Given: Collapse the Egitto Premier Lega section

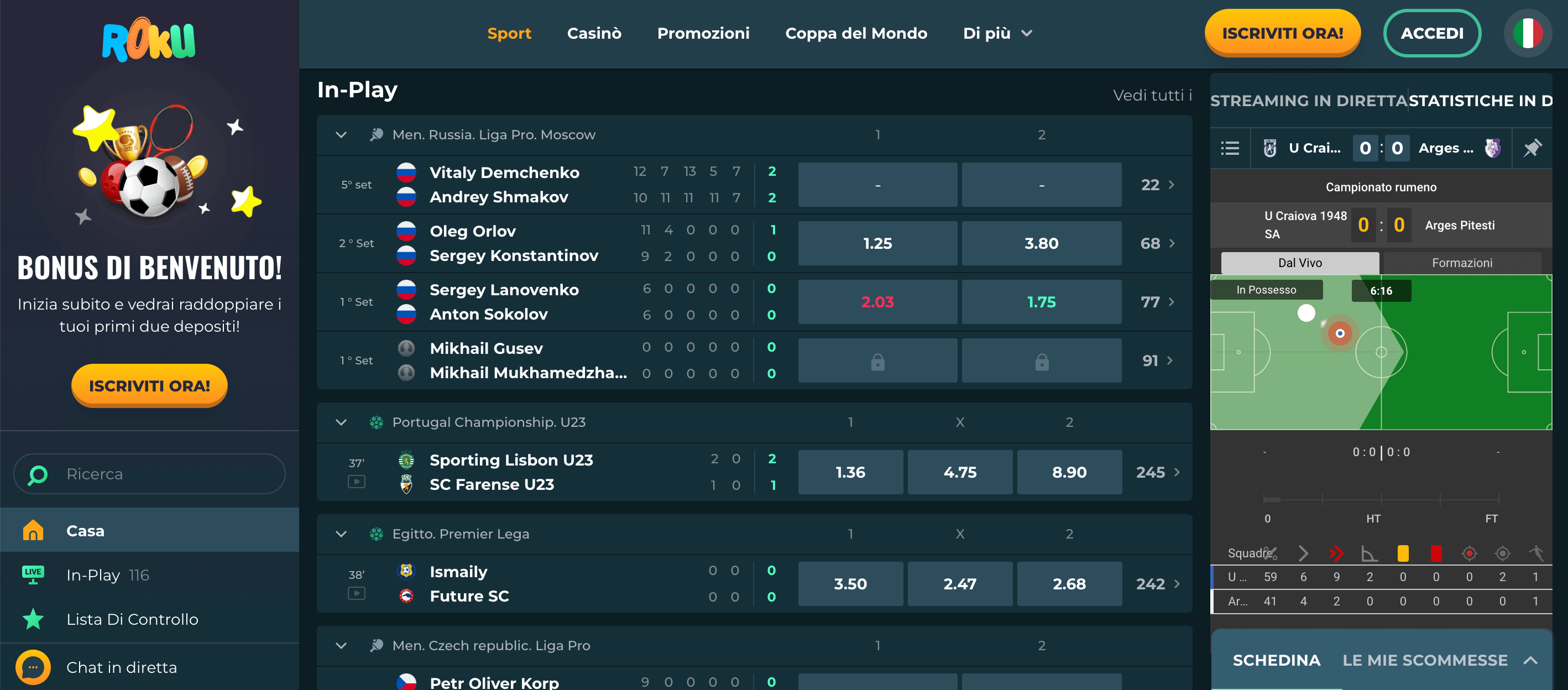Looking at the screenshot, I should click(x=341, y=534).
